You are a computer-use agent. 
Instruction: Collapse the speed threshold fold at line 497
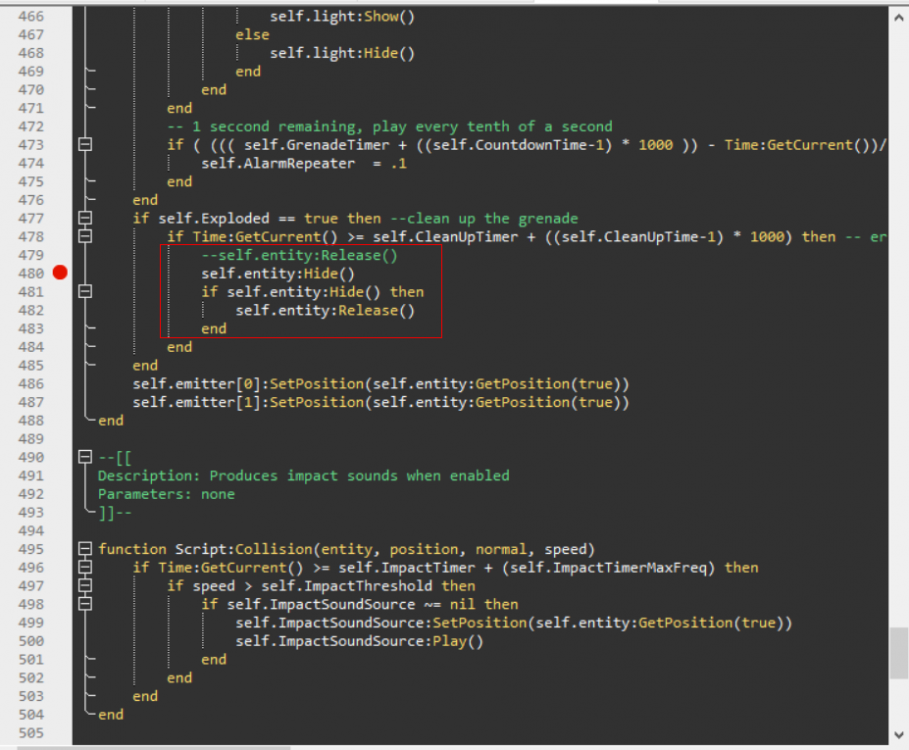click(85, 585)
